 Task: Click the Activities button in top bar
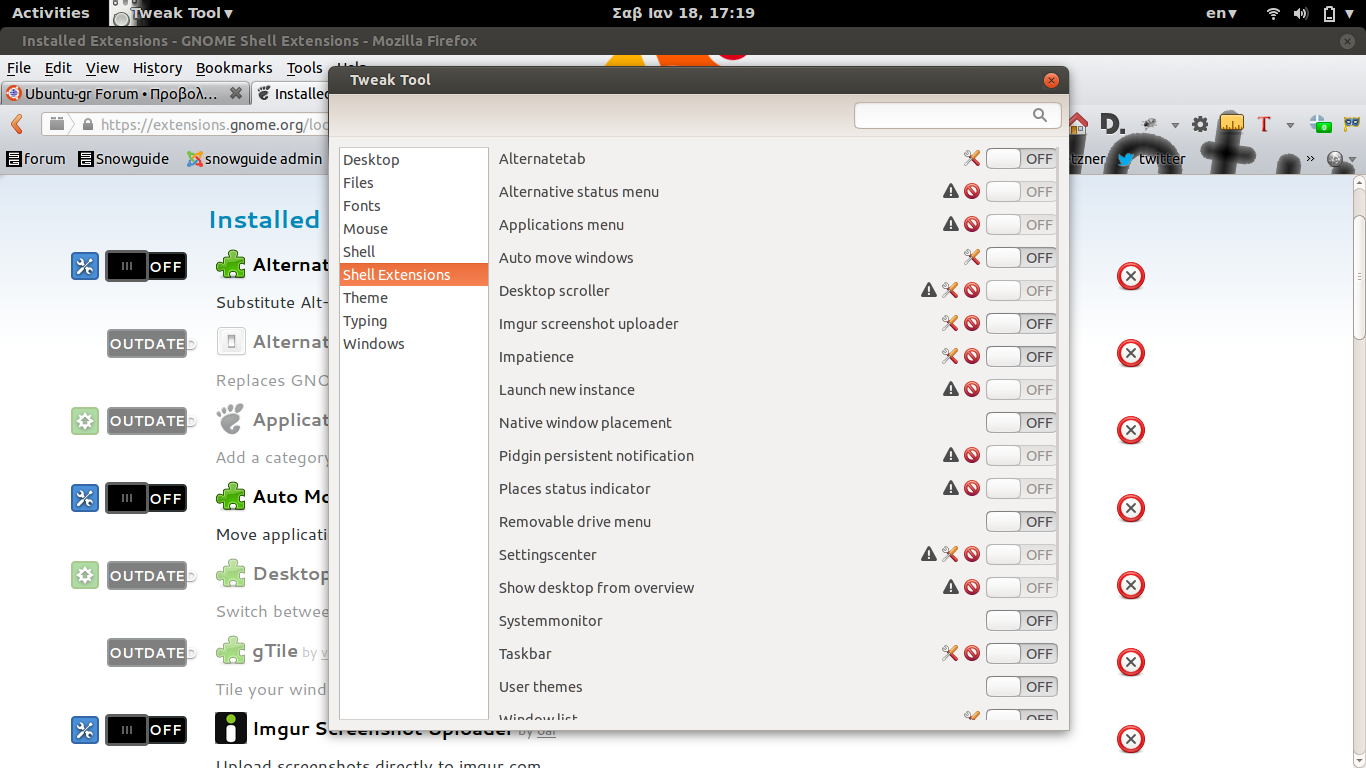point(50,13)
